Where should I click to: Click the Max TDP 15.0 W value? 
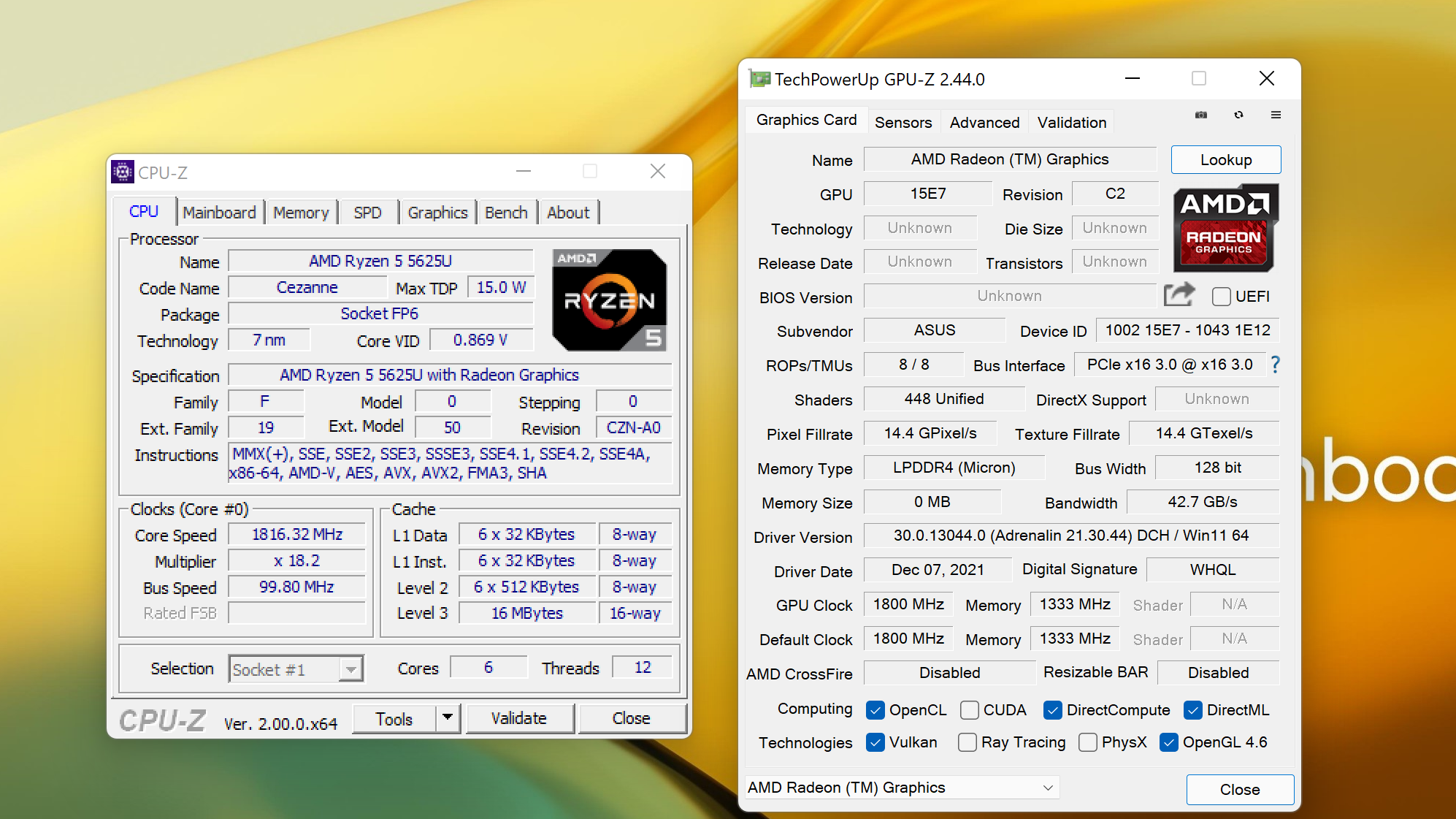tap(501, 287)
